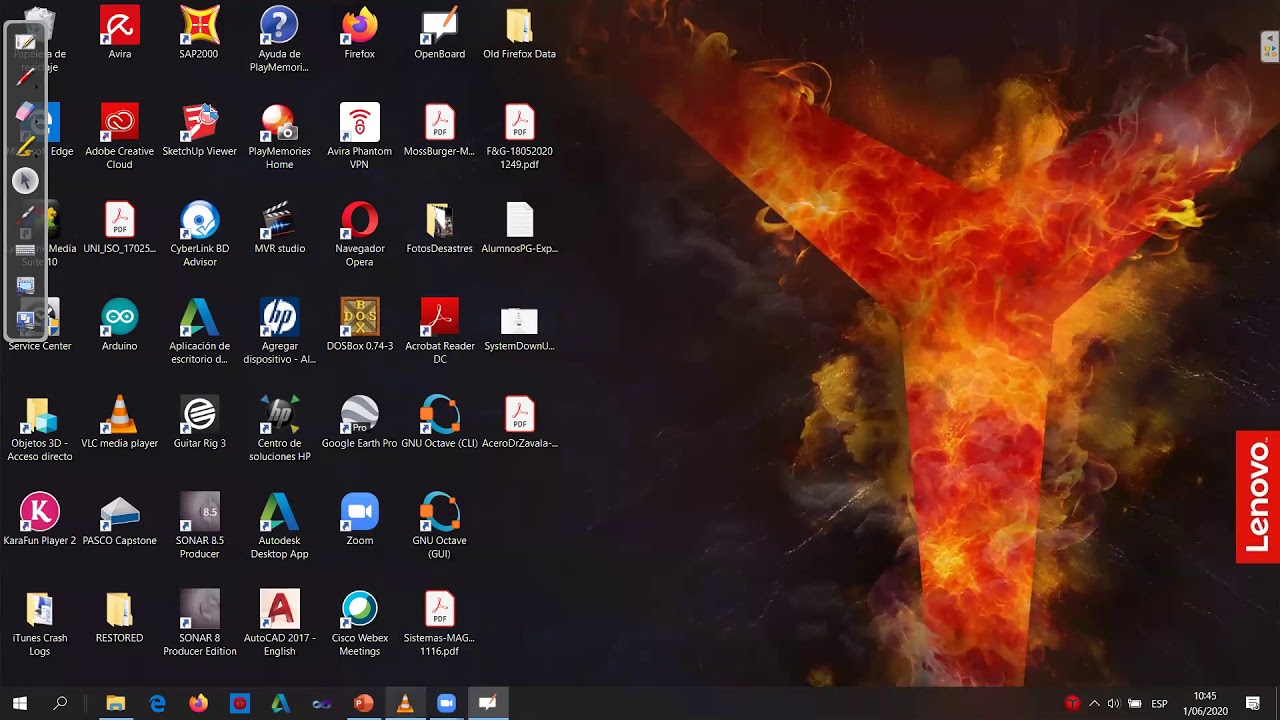Select the pen tool in the floating toolbar
The width and height of the screenshot is (1280, 720).
(x=26, y=76)
